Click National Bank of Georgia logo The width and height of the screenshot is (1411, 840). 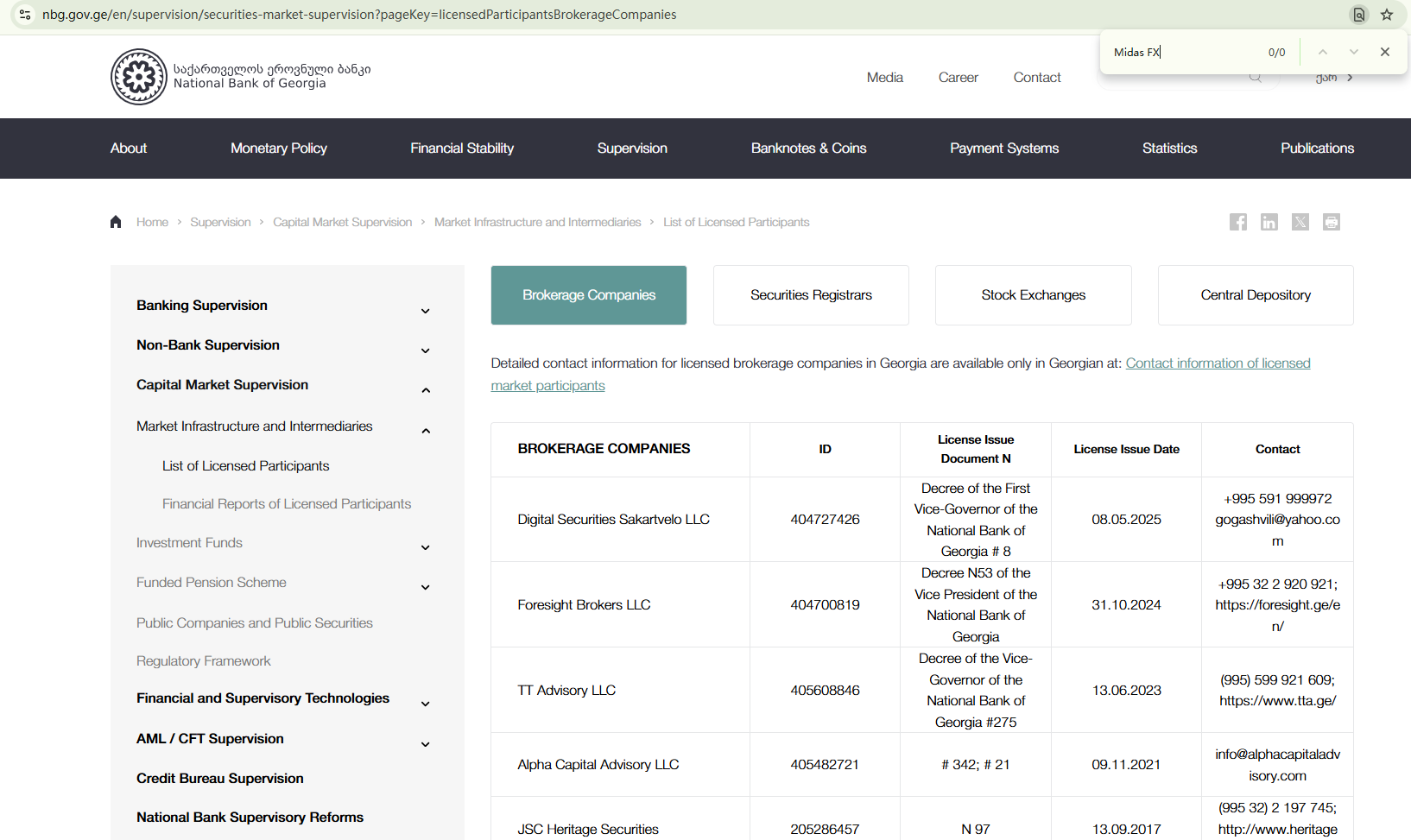pyautogui.click(x=139, y=77)
